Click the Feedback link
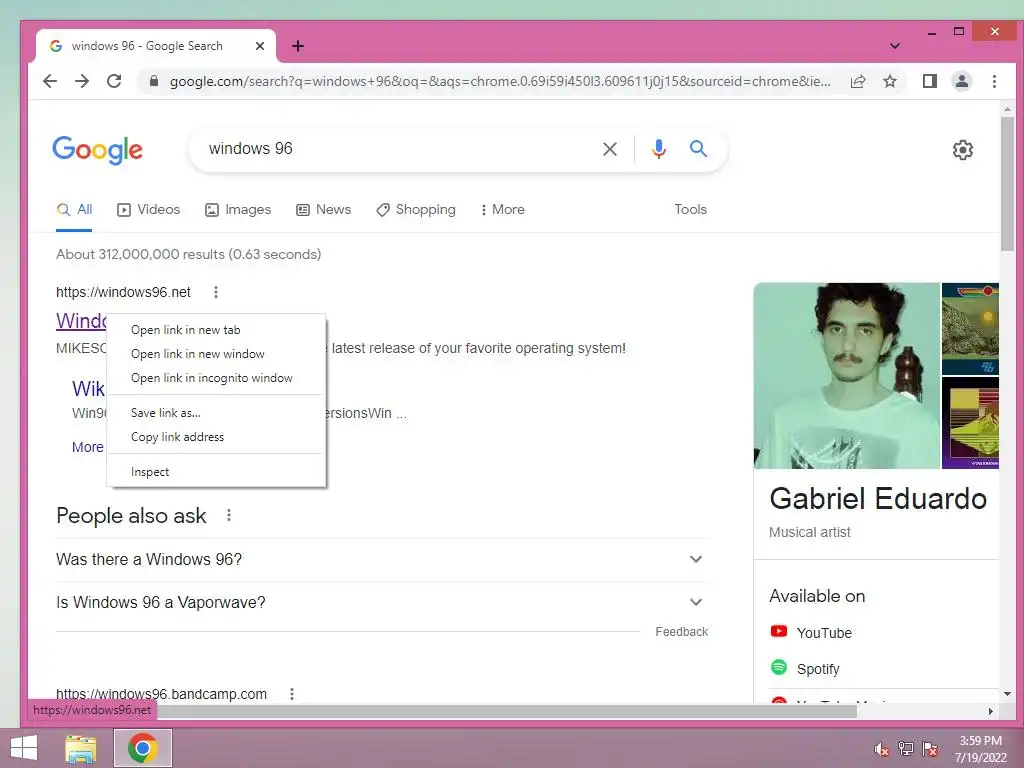This screenshot has height=768, width=1024. tap(681, 632)
